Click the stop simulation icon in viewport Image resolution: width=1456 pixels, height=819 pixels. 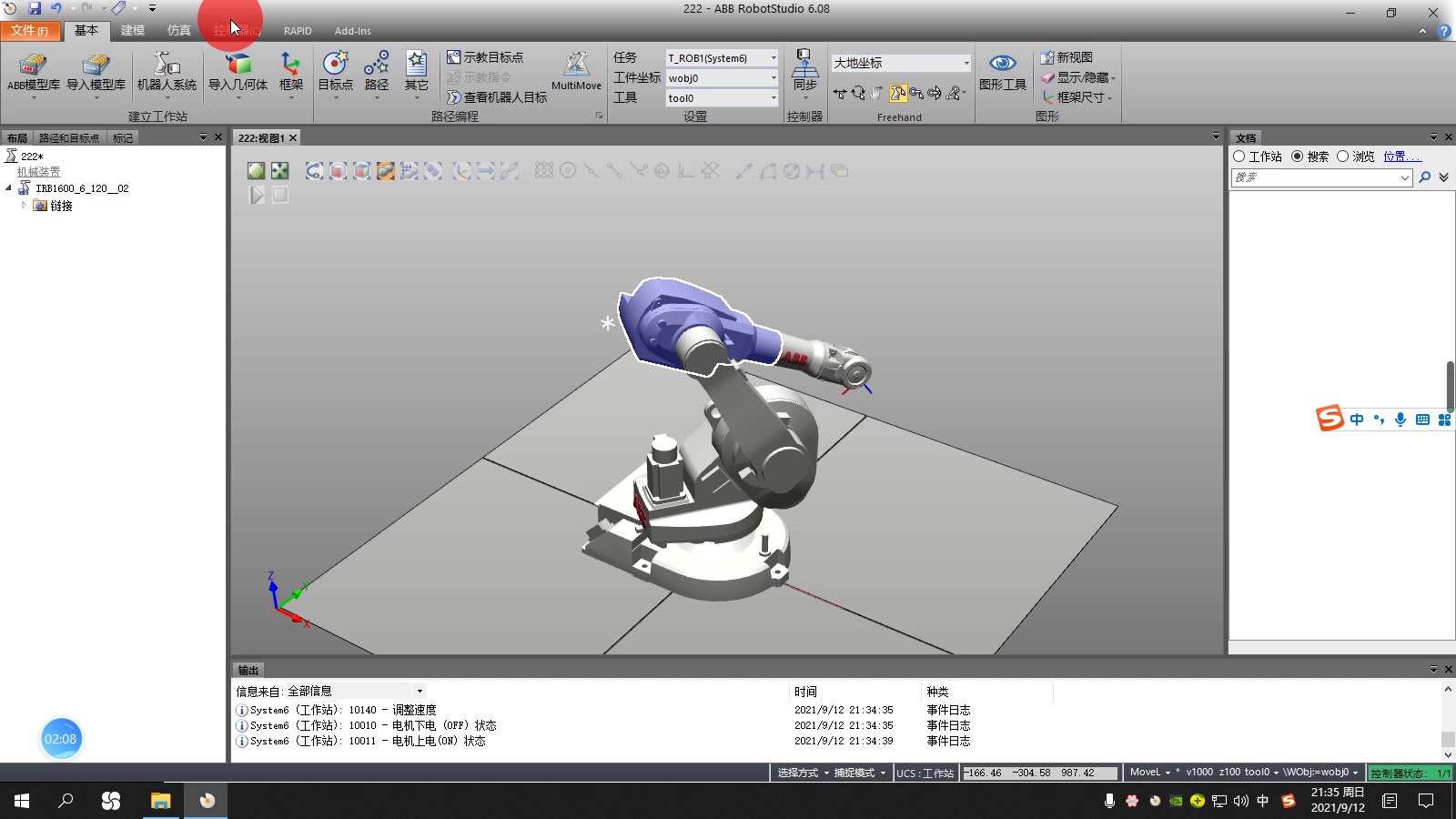point(280,195)
